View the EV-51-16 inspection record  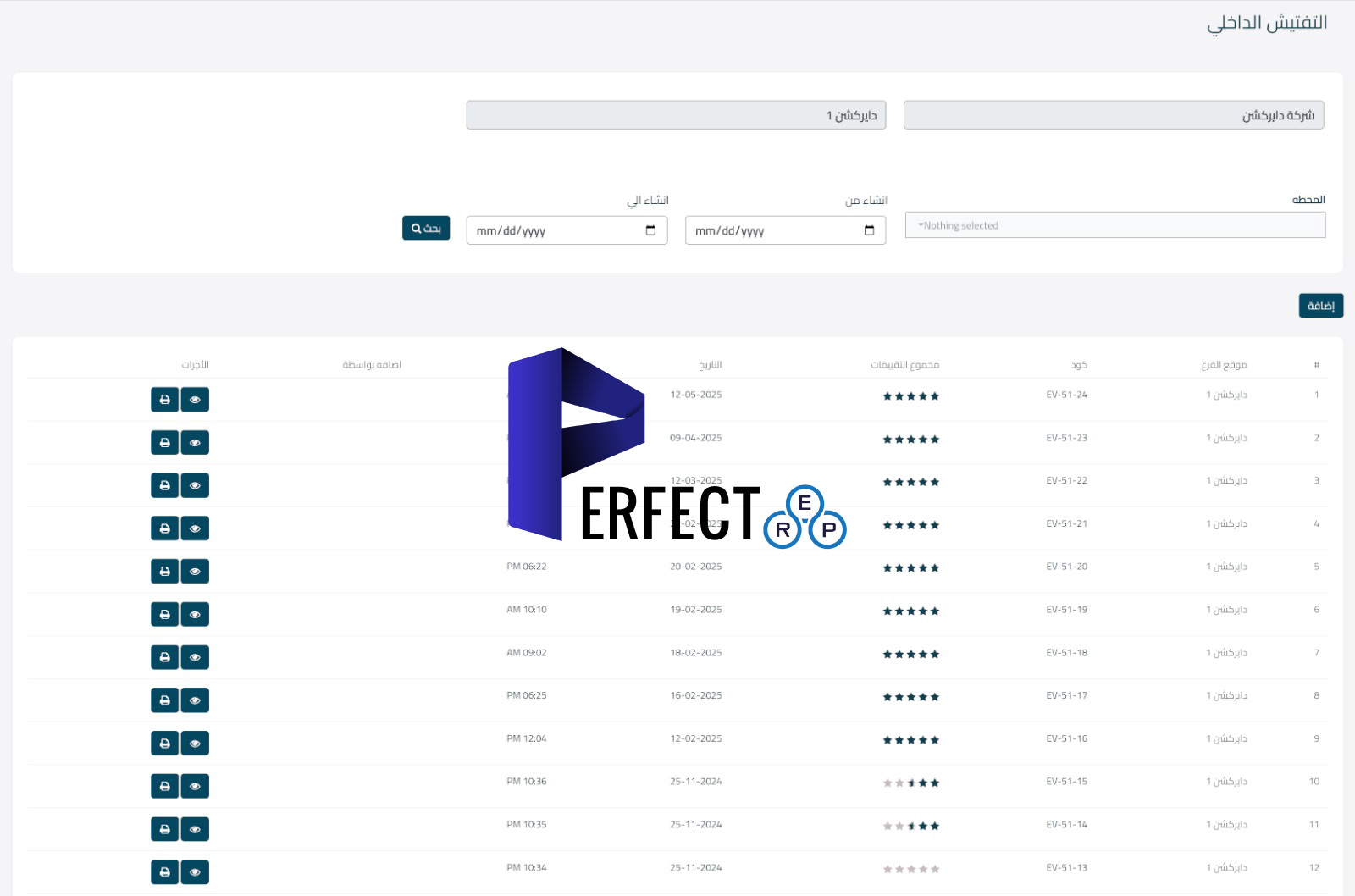pos(195,744)
